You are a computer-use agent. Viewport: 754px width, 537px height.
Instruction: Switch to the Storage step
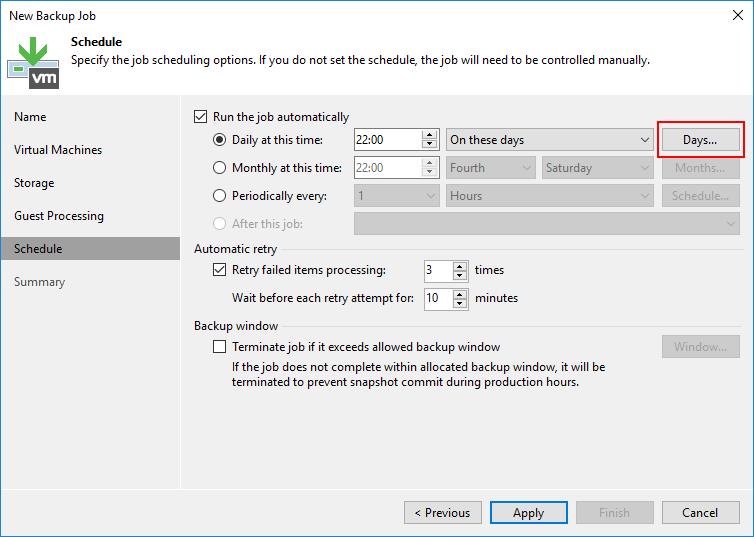click(x=34, y=183)
